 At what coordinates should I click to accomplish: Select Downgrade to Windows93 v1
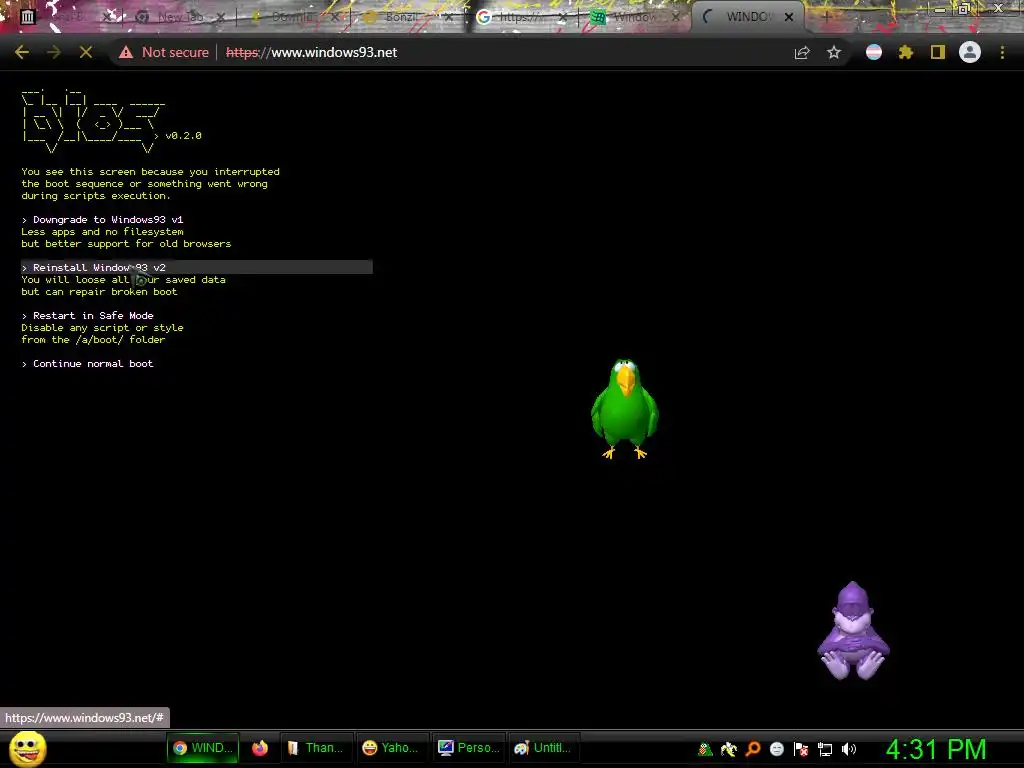coord(103,219)
